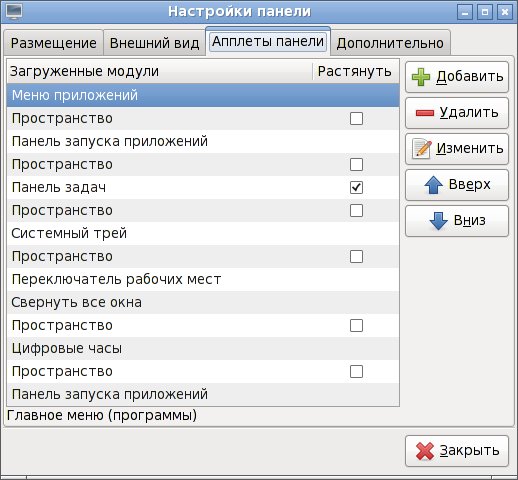Maximize the Настройки панели window
The height and width of the screenshot is (480, 518).
click(x=485, y=12)
